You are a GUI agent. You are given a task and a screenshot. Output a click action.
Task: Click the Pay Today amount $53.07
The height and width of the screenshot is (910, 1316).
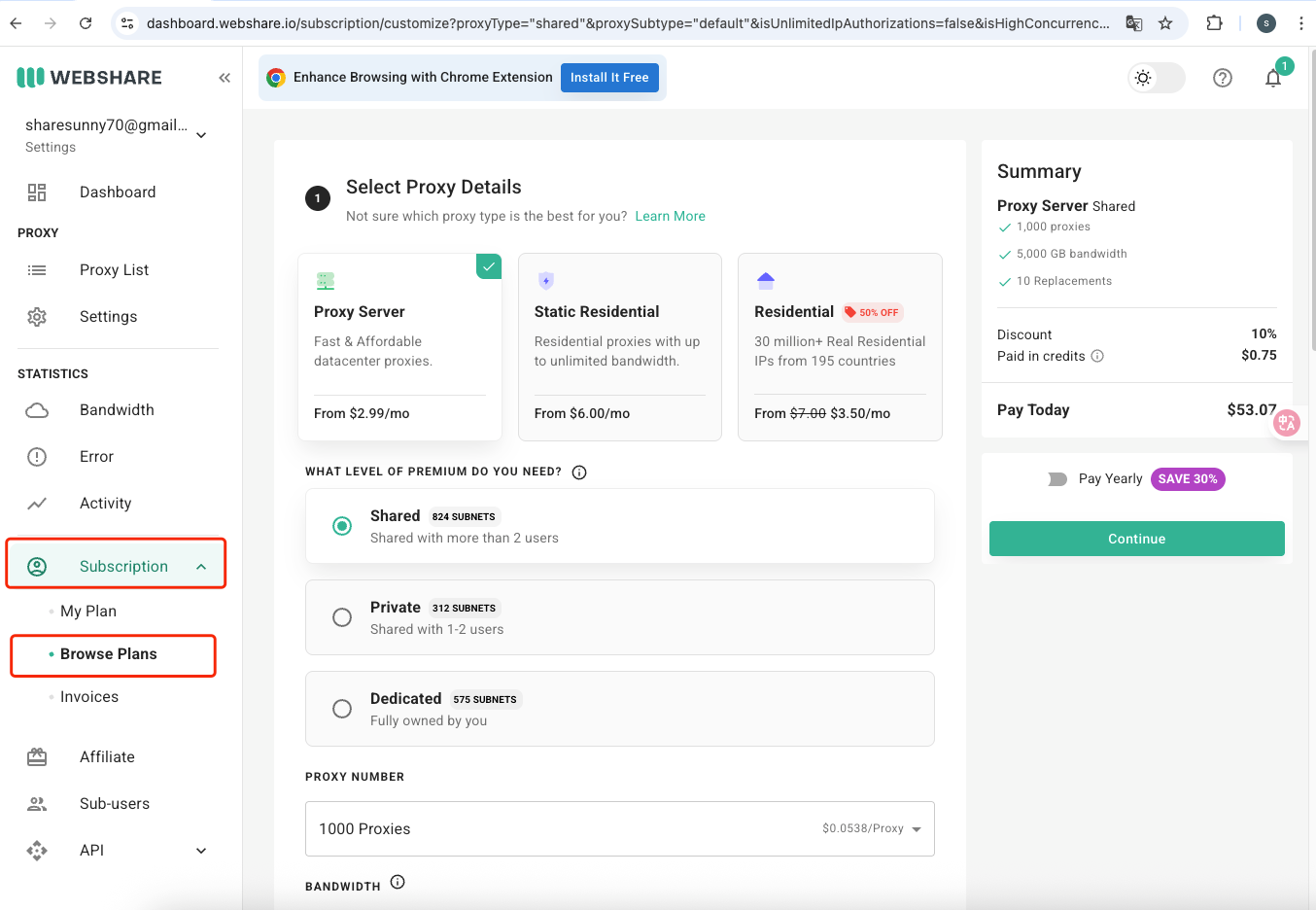[x=1252, y=410]
